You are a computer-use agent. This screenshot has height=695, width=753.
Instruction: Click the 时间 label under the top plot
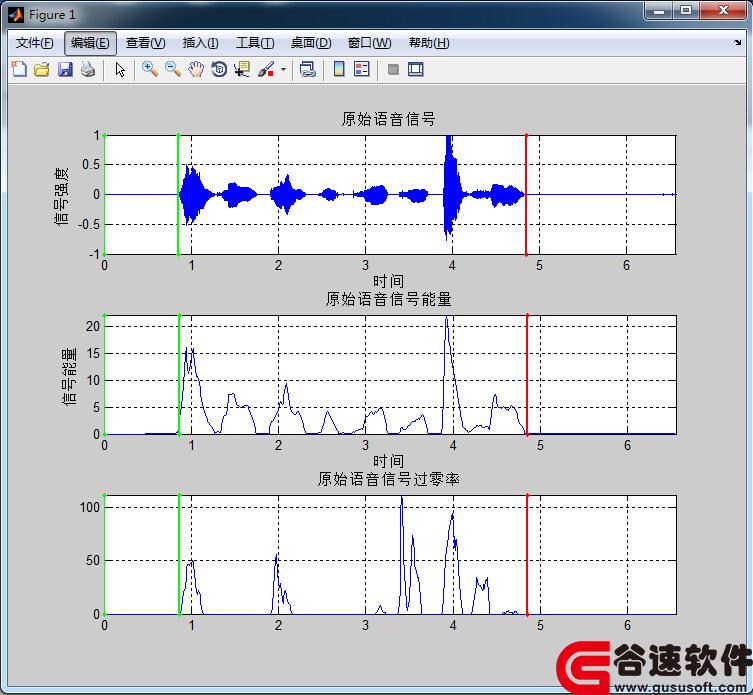(x=389, y=281)
